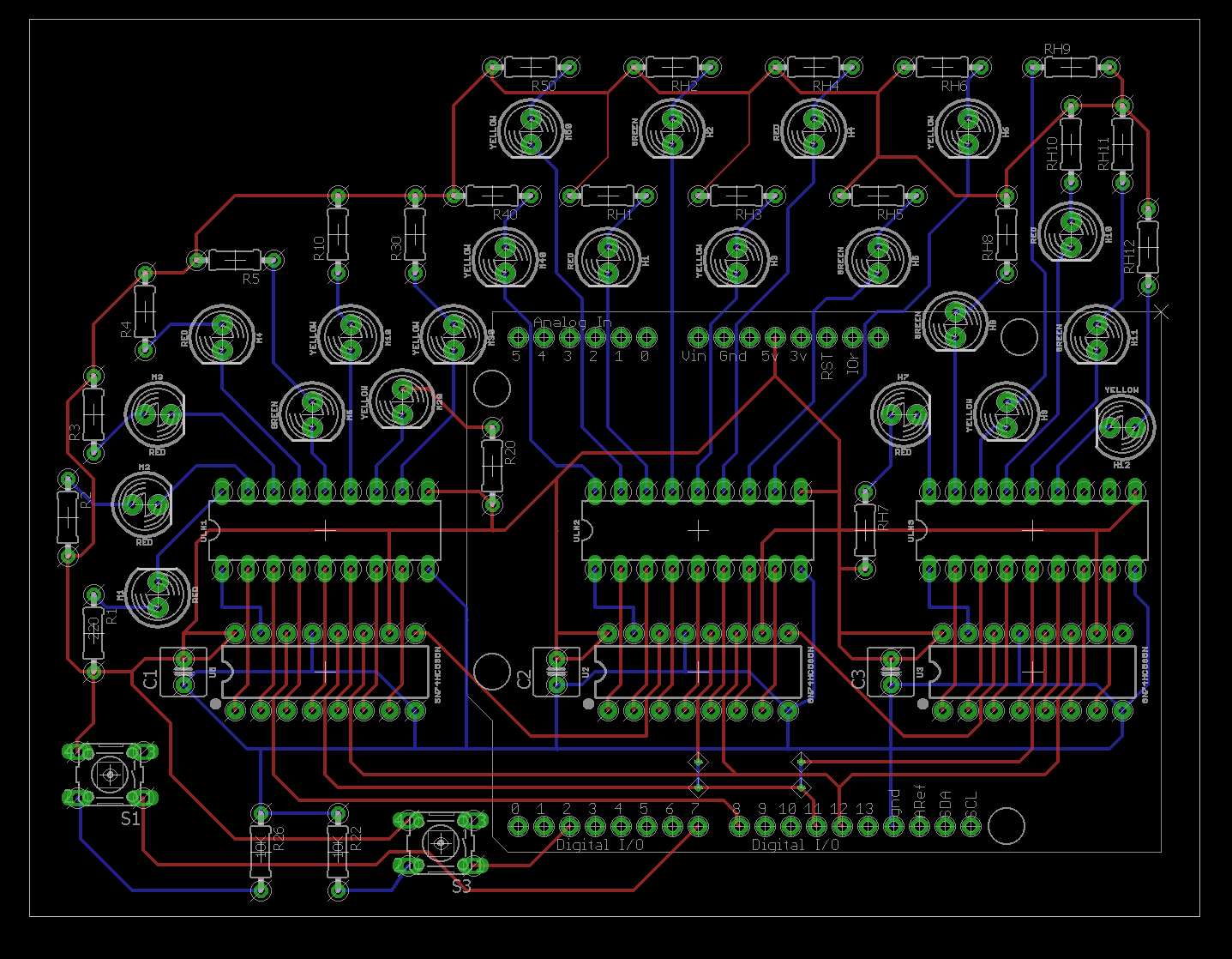Click the R3 resistor label
This screenshot has width=1232, height=959.
coord(75,431)
